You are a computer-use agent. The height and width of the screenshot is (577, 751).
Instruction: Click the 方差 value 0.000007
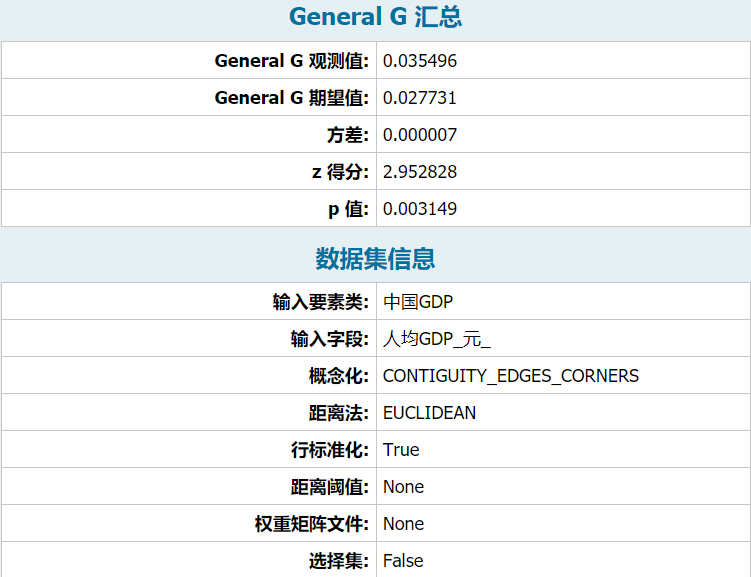coord(420,135)
